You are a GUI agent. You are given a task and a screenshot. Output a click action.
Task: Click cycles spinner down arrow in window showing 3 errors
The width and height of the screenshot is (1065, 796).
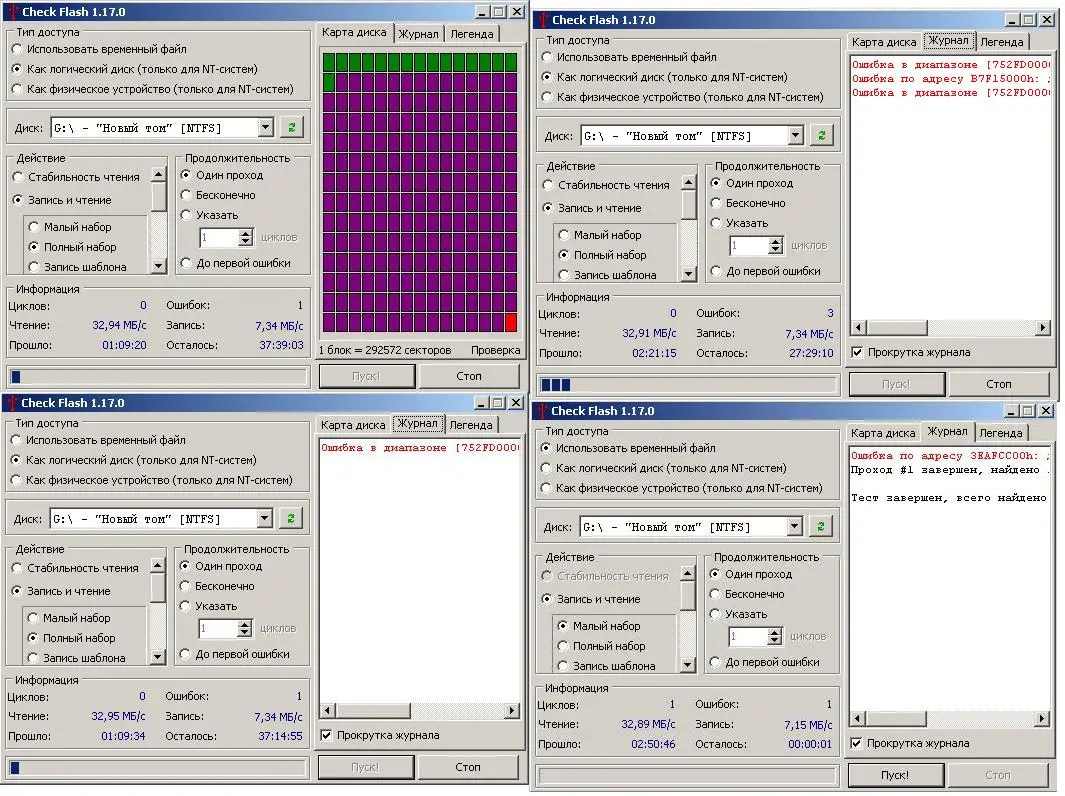tap(776, 250)
